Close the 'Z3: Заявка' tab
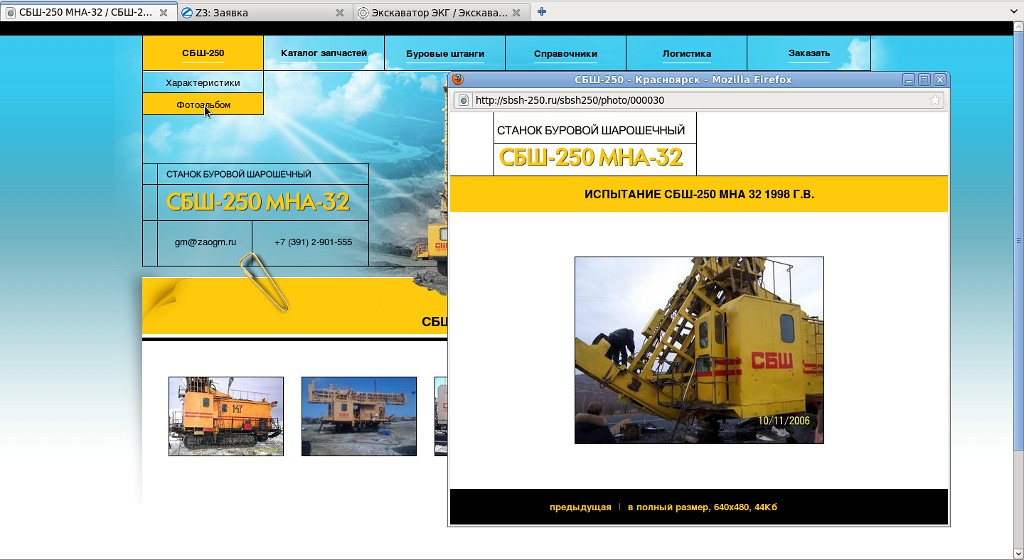Image resolution: width=1024 pixels, height=560 pixels. pyautogui.click(x=340, y=13)
